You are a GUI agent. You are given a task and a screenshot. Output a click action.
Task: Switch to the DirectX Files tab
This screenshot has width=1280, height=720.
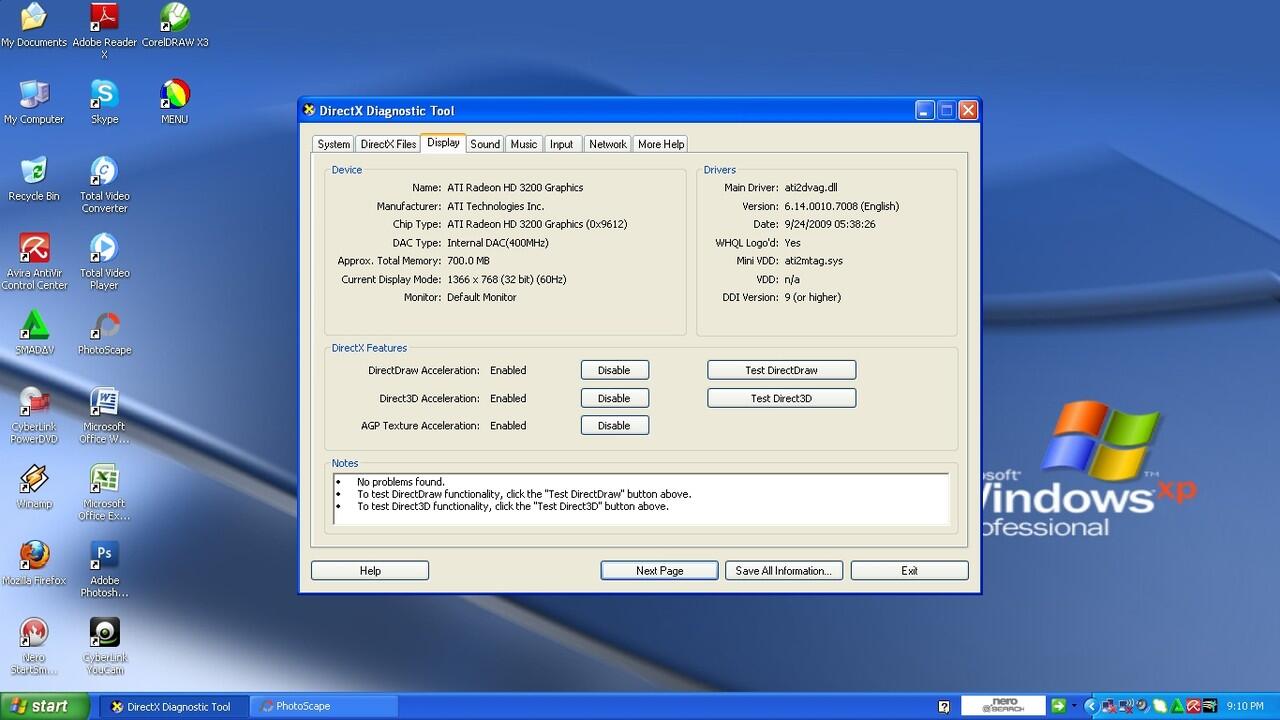point(388,144)
